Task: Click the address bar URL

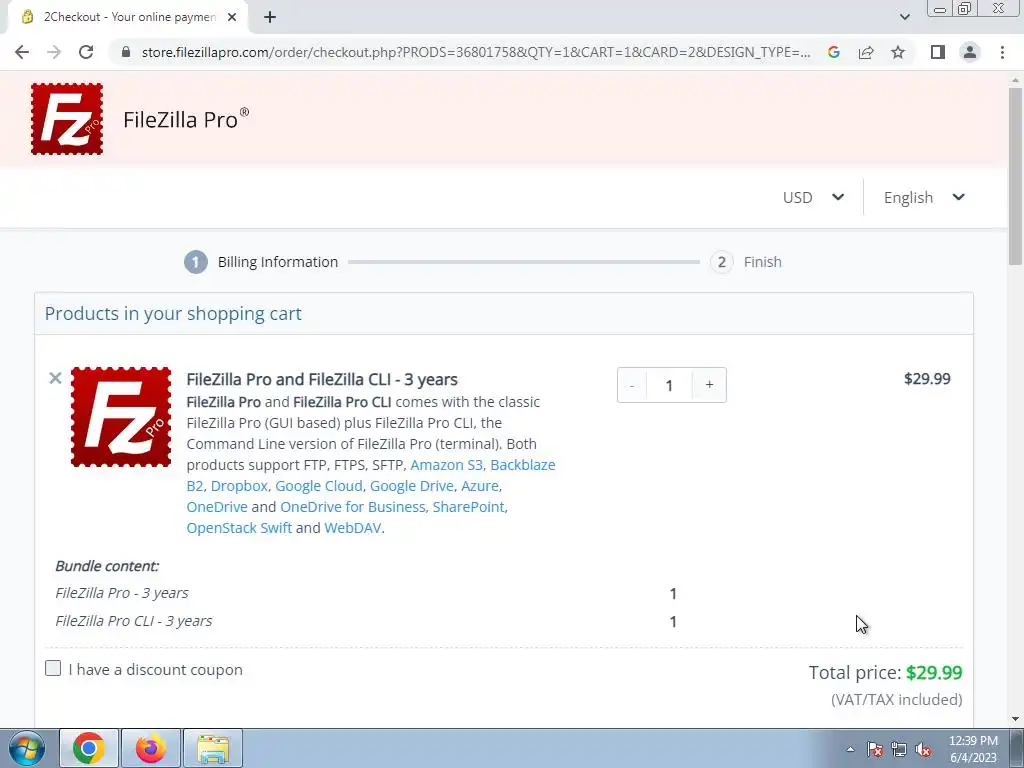Action: coord(475,52)
